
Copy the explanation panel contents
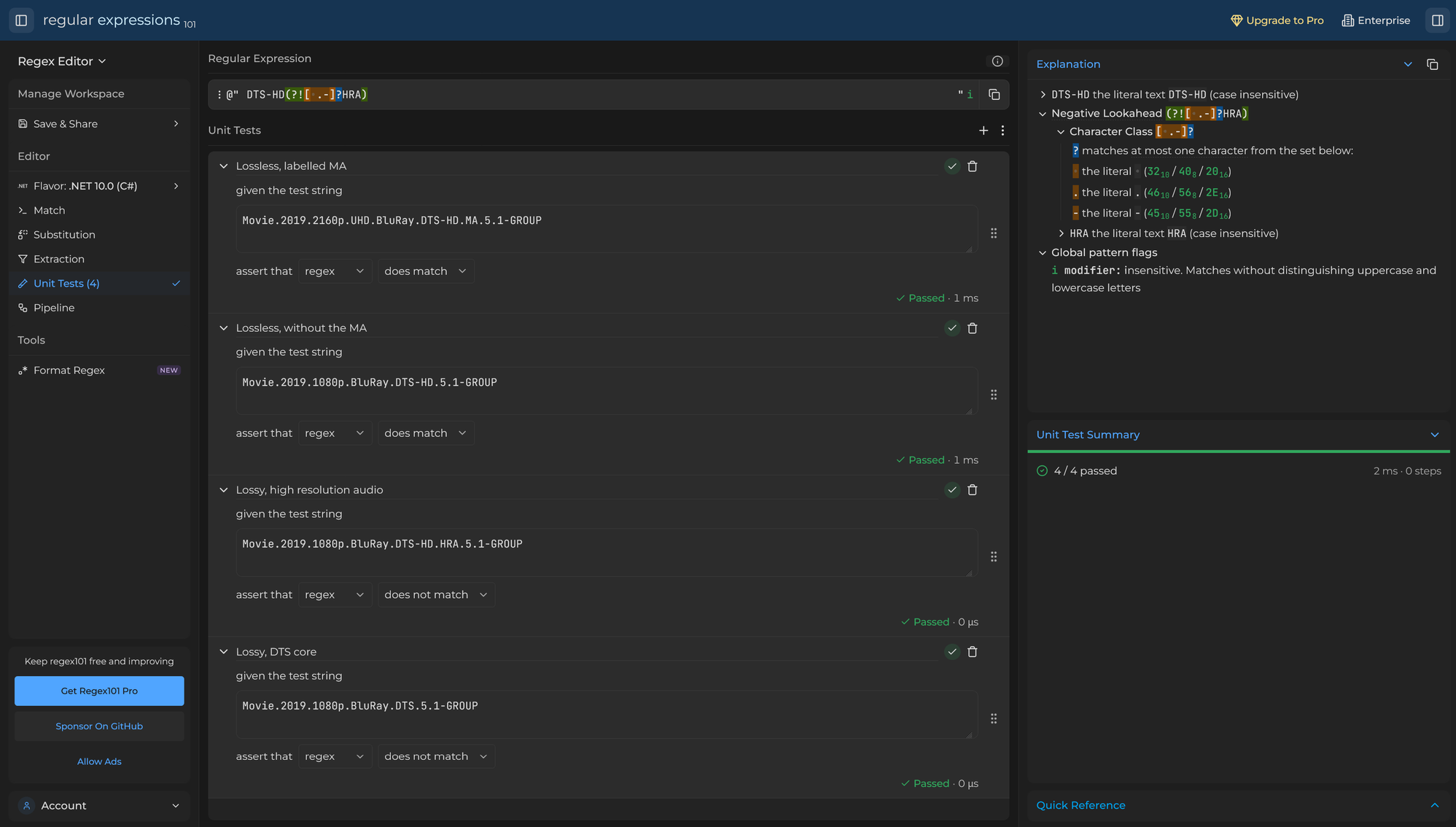click(x=1432, y=65)
